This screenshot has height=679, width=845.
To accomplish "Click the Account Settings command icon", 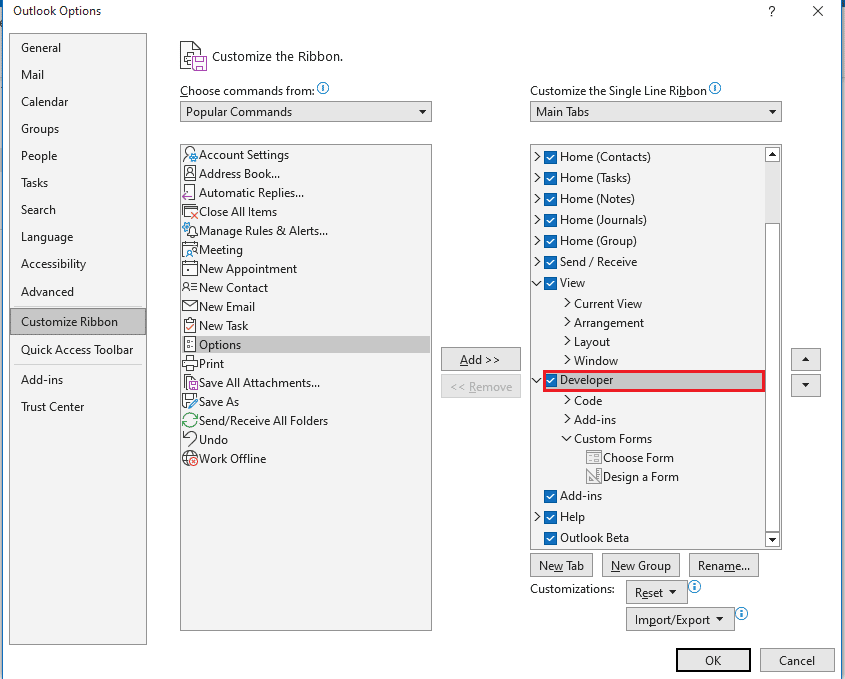I will coord(190,155).
